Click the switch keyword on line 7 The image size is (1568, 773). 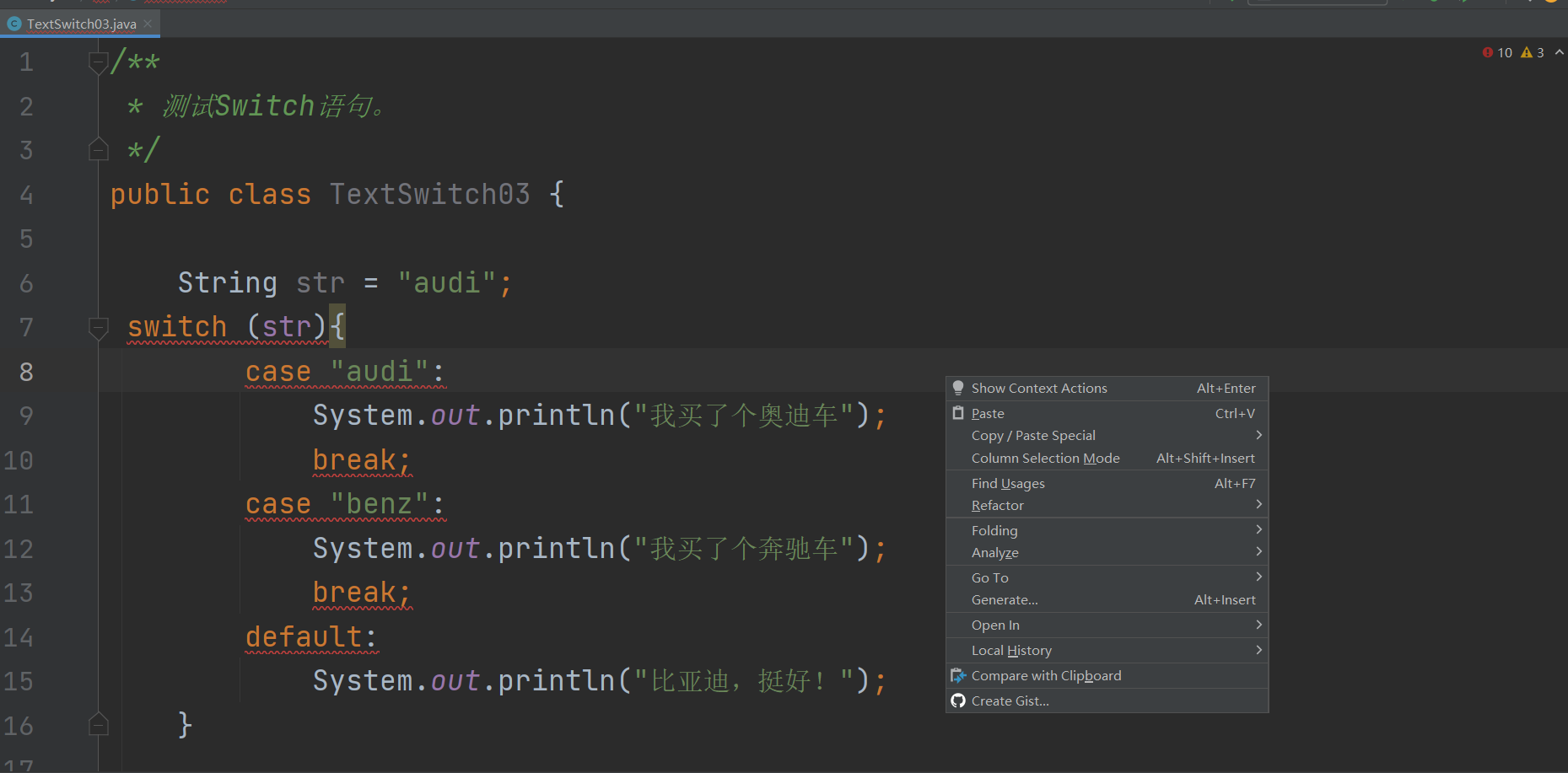[177, 327]
